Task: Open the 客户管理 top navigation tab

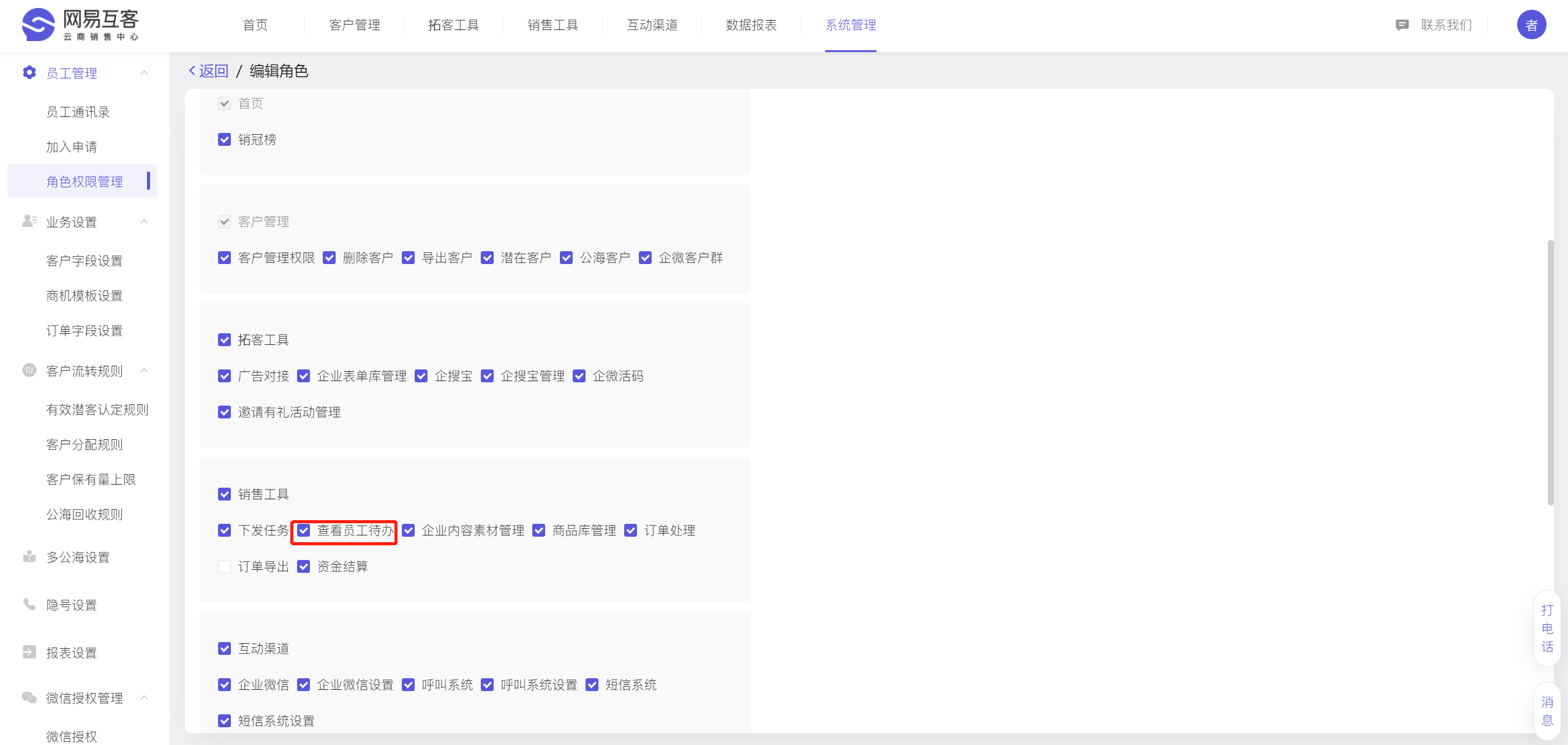Action: click(x=355, y=25)
